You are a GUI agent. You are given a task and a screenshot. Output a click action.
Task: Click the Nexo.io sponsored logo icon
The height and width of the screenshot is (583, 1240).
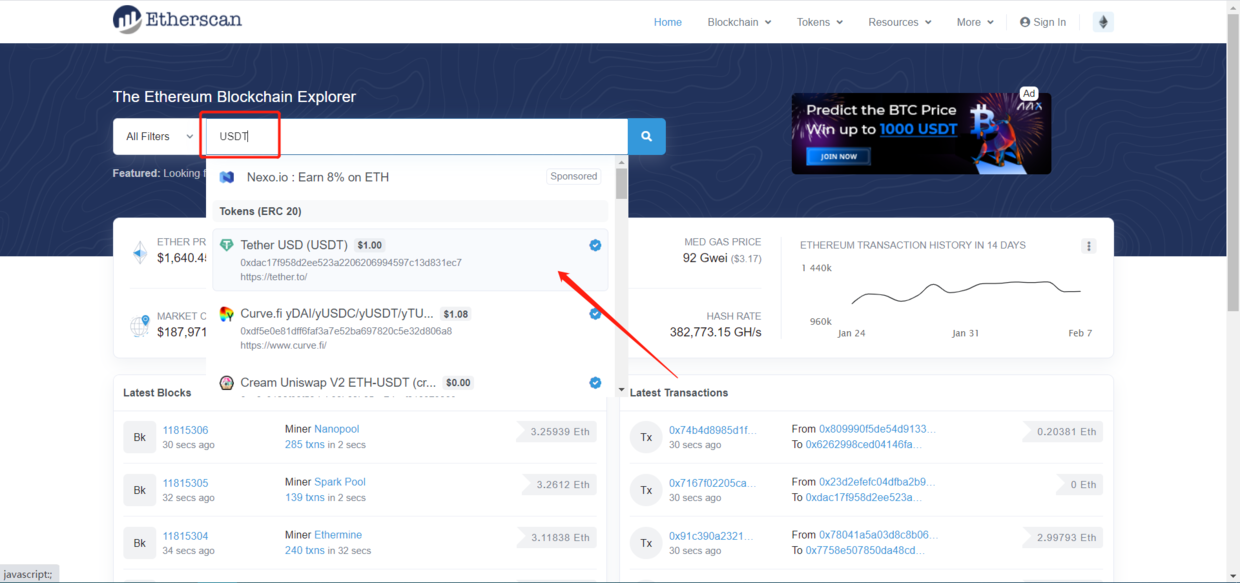click(227, 177)
